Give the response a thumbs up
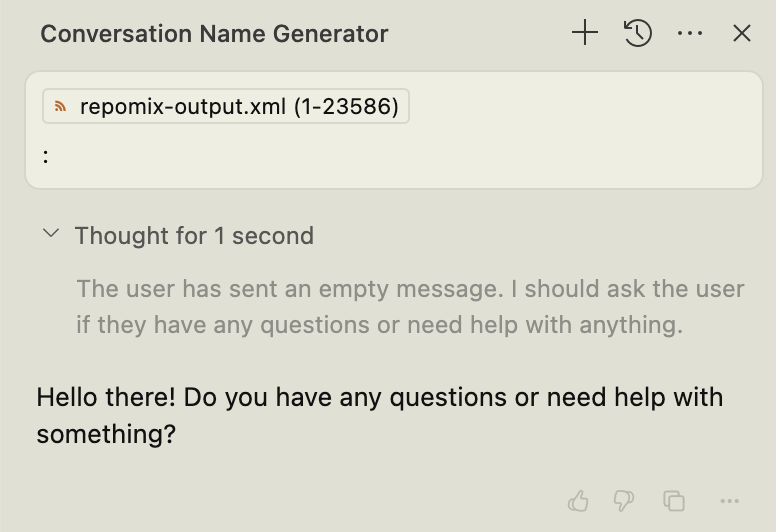The image size is (776, 532). [578, 500]
